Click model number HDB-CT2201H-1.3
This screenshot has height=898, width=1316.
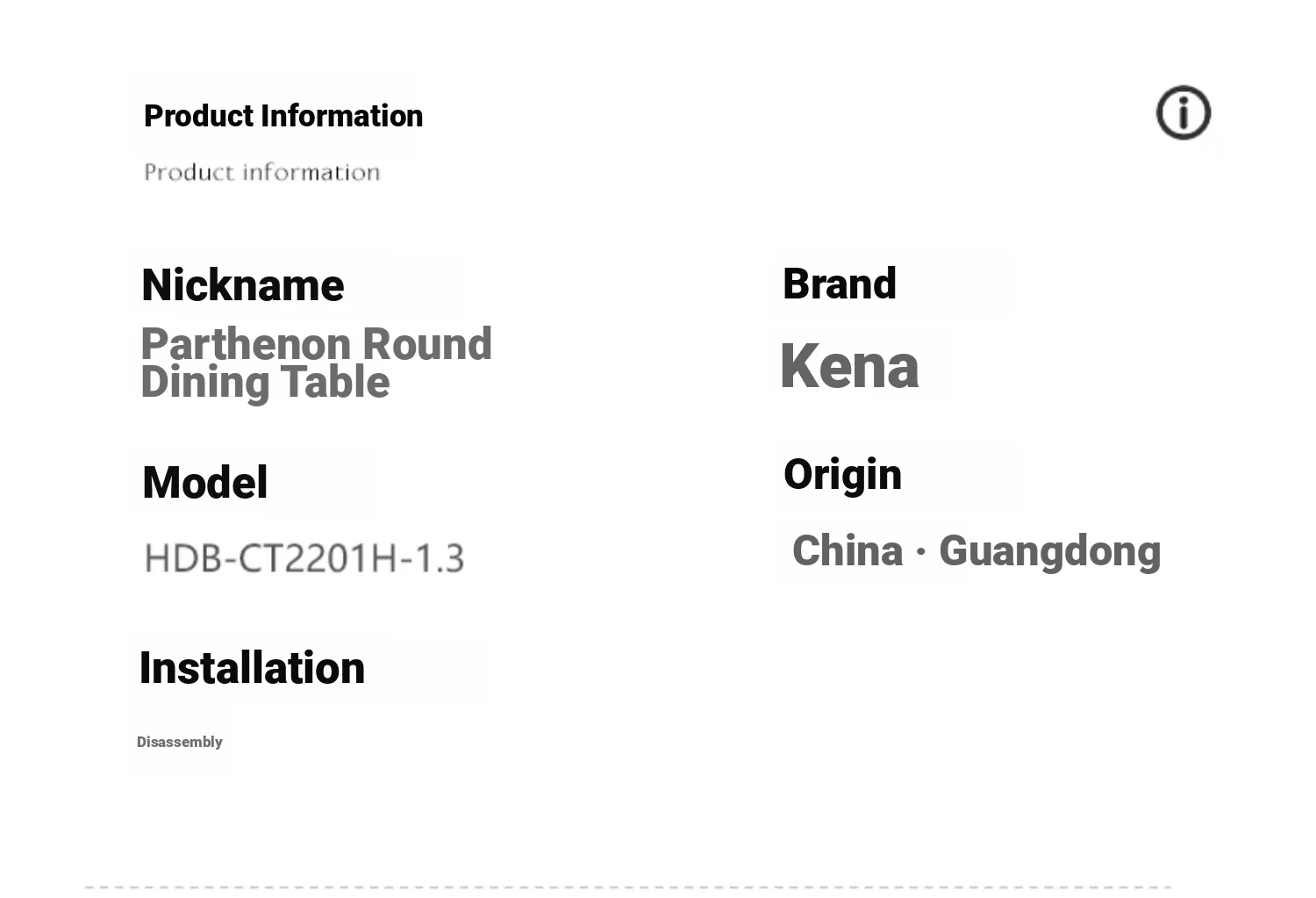[x=304, y=558]
